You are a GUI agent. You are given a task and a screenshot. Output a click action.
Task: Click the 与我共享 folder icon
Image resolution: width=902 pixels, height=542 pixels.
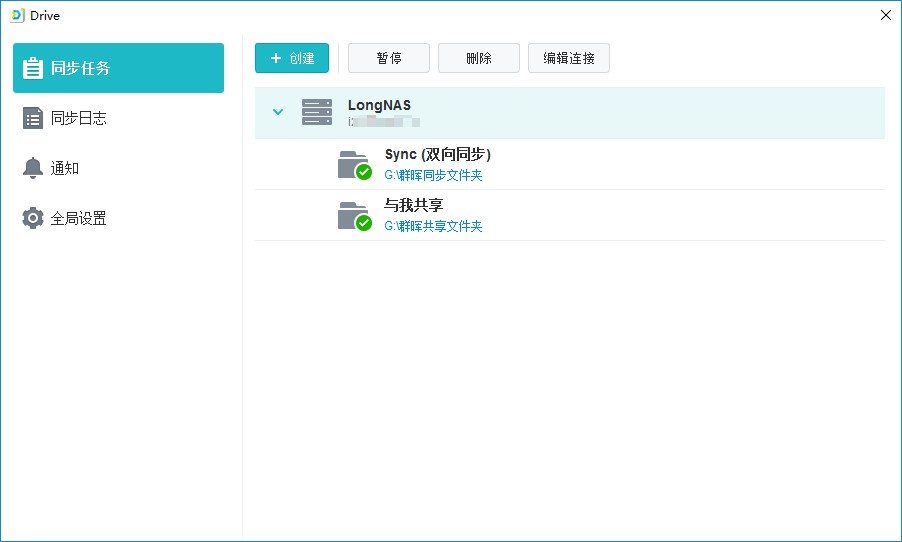pyautogui.click(x=354, y=215)
